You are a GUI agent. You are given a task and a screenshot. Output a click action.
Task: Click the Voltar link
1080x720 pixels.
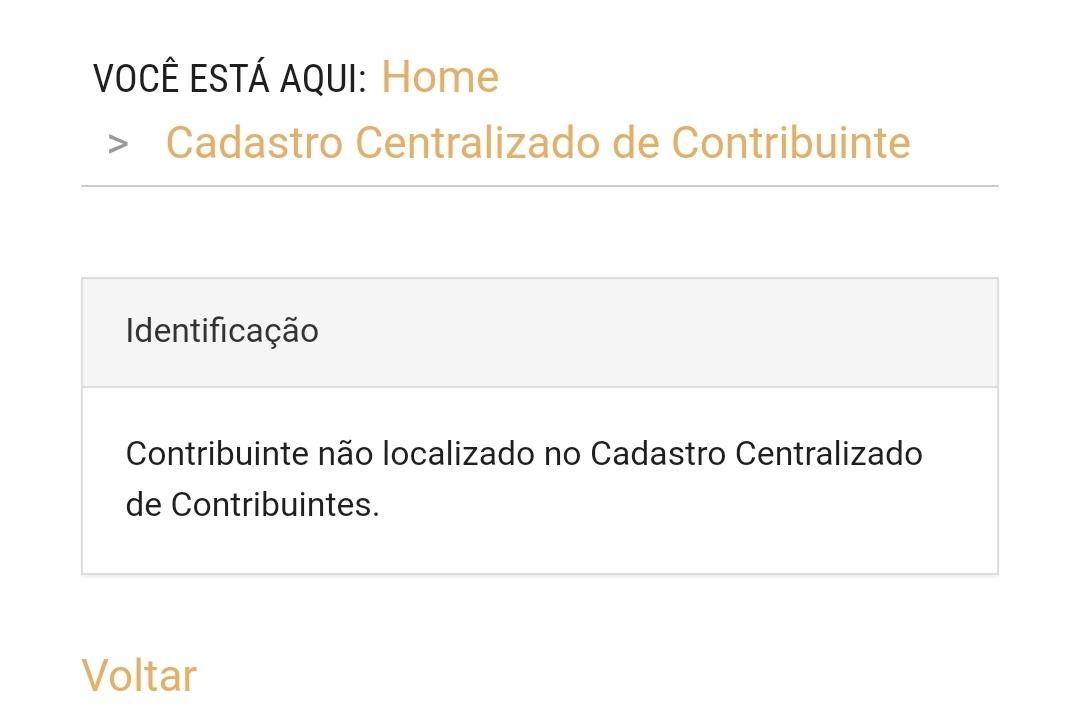click(139, 675)
